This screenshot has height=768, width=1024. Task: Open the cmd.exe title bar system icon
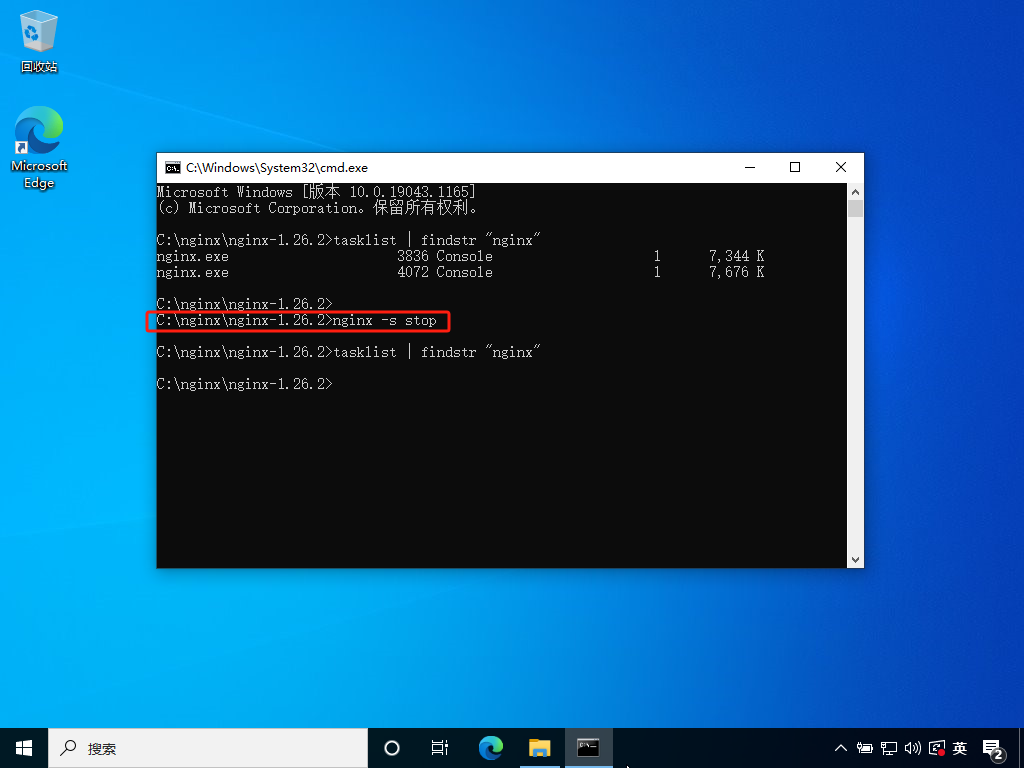(172, 168)
